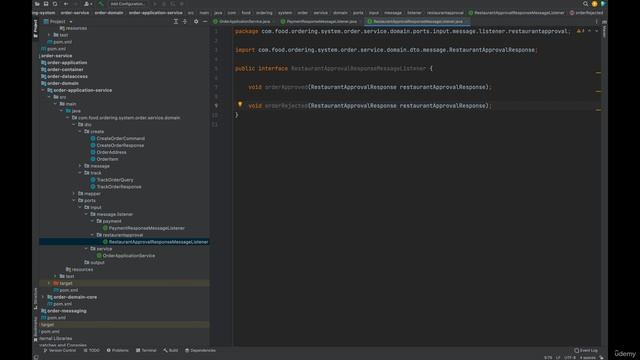Screen dimensions: 640x360
Task: Click UTF-8 encoding in status bar
Action: pos(570,358)
